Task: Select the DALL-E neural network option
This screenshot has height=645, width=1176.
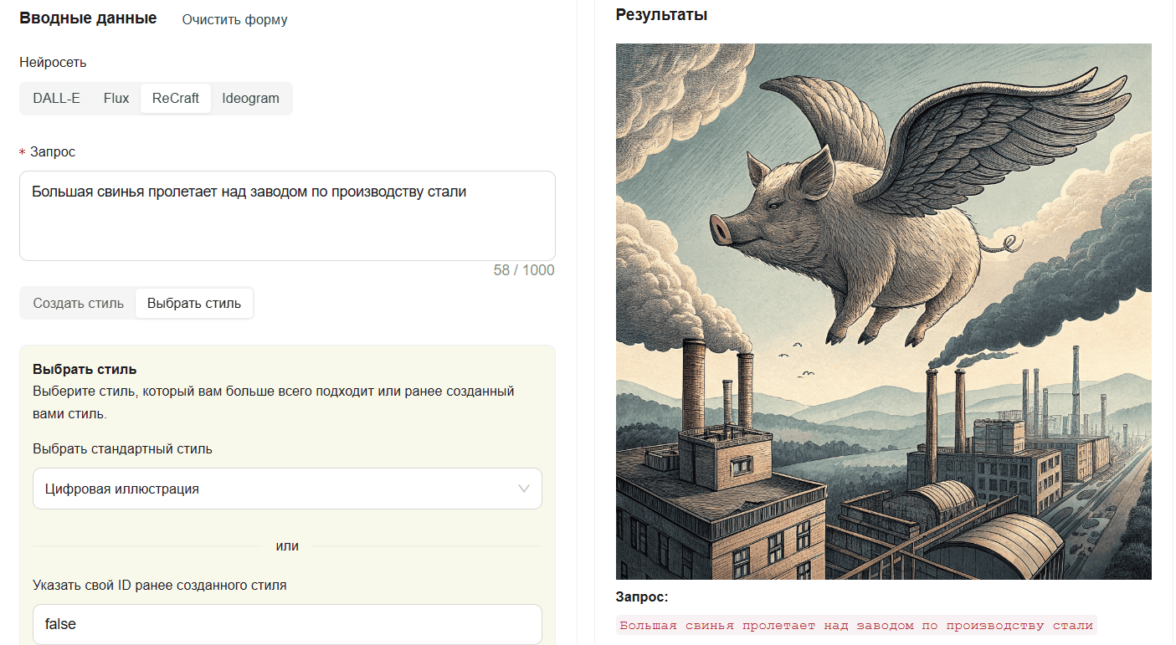Action: tap(56, 98)
